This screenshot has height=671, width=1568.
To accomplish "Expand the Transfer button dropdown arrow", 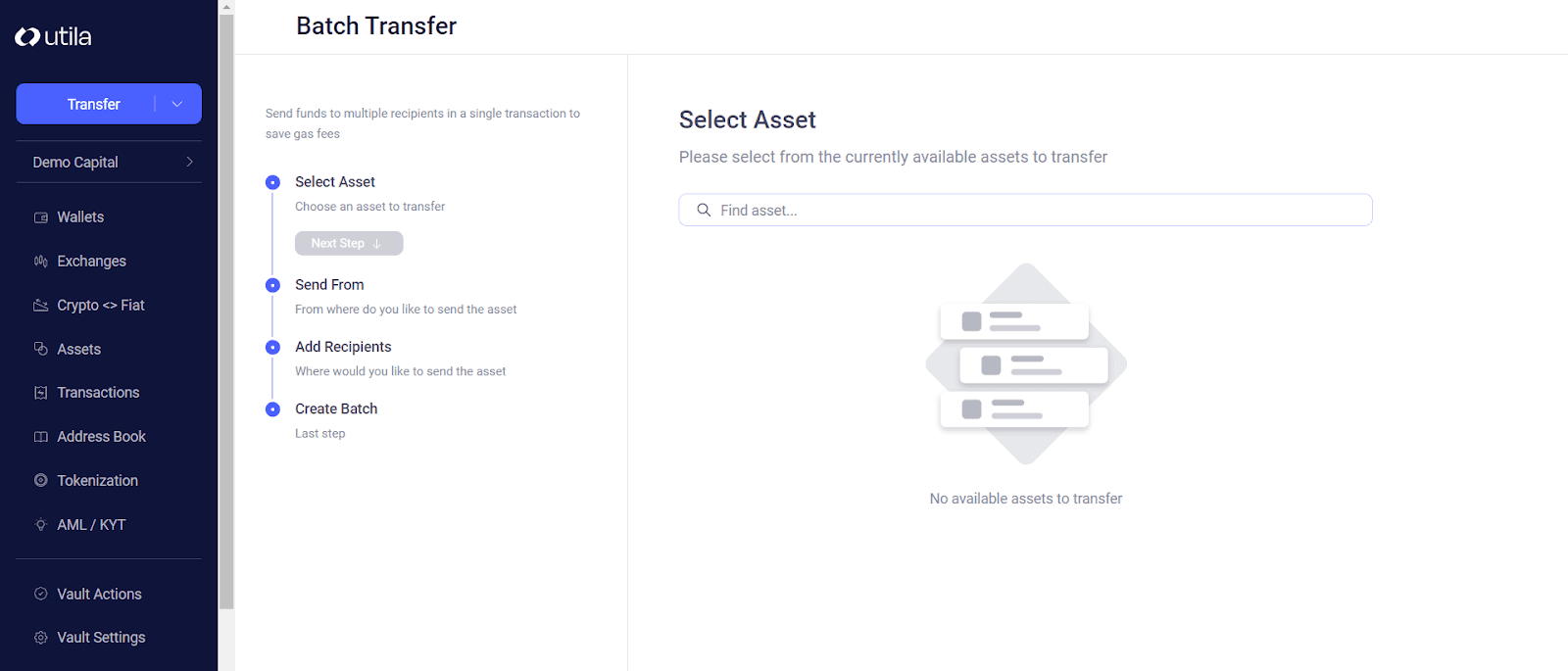I will (x=176, y=103).
